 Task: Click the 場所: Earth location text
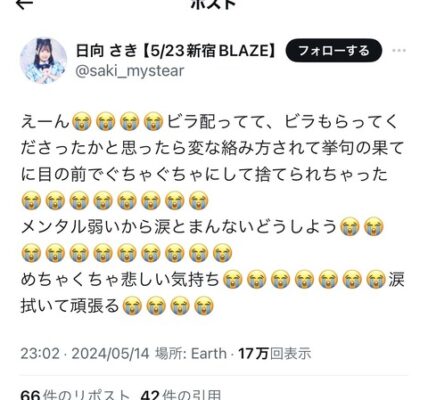point(191,353)
